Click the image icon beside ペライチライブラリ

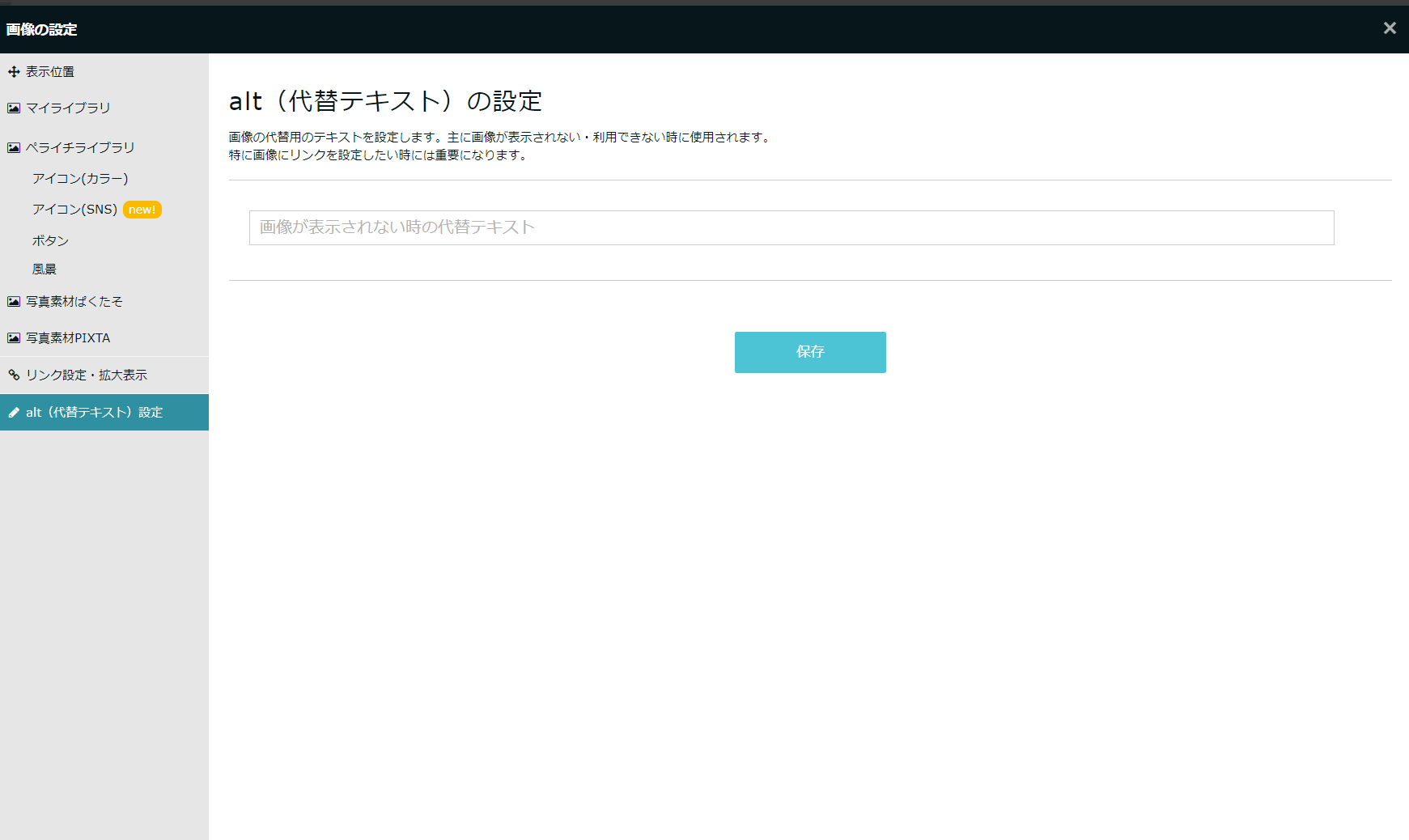click(x=14, y=147)
